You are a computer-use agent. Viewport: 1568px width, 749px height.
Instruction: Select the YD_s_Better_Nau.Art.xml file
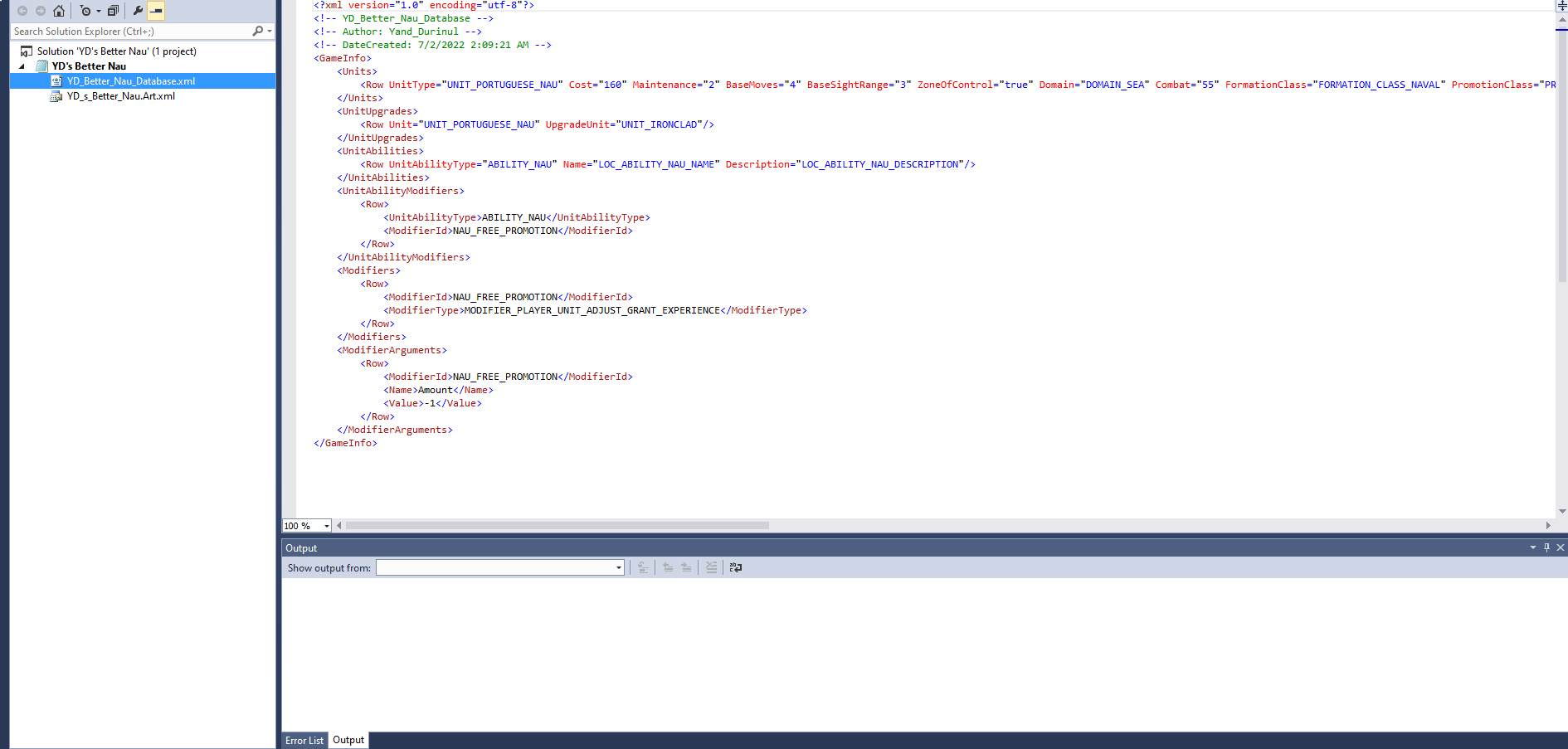(121, 96)
